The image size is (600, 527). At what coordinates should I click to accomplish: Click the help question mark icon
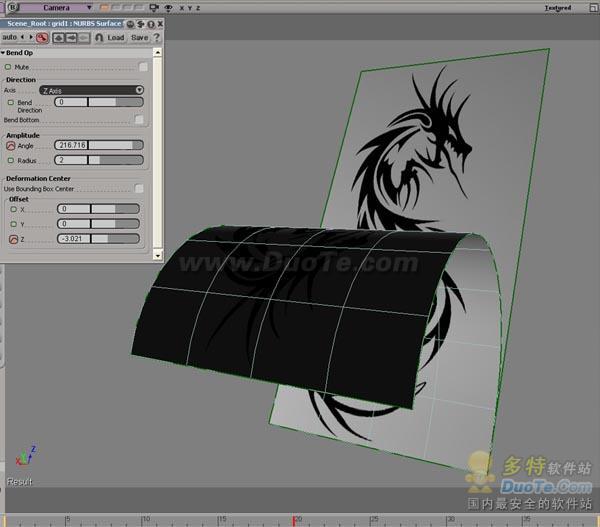pyautogui.click(x=157, y=37)
